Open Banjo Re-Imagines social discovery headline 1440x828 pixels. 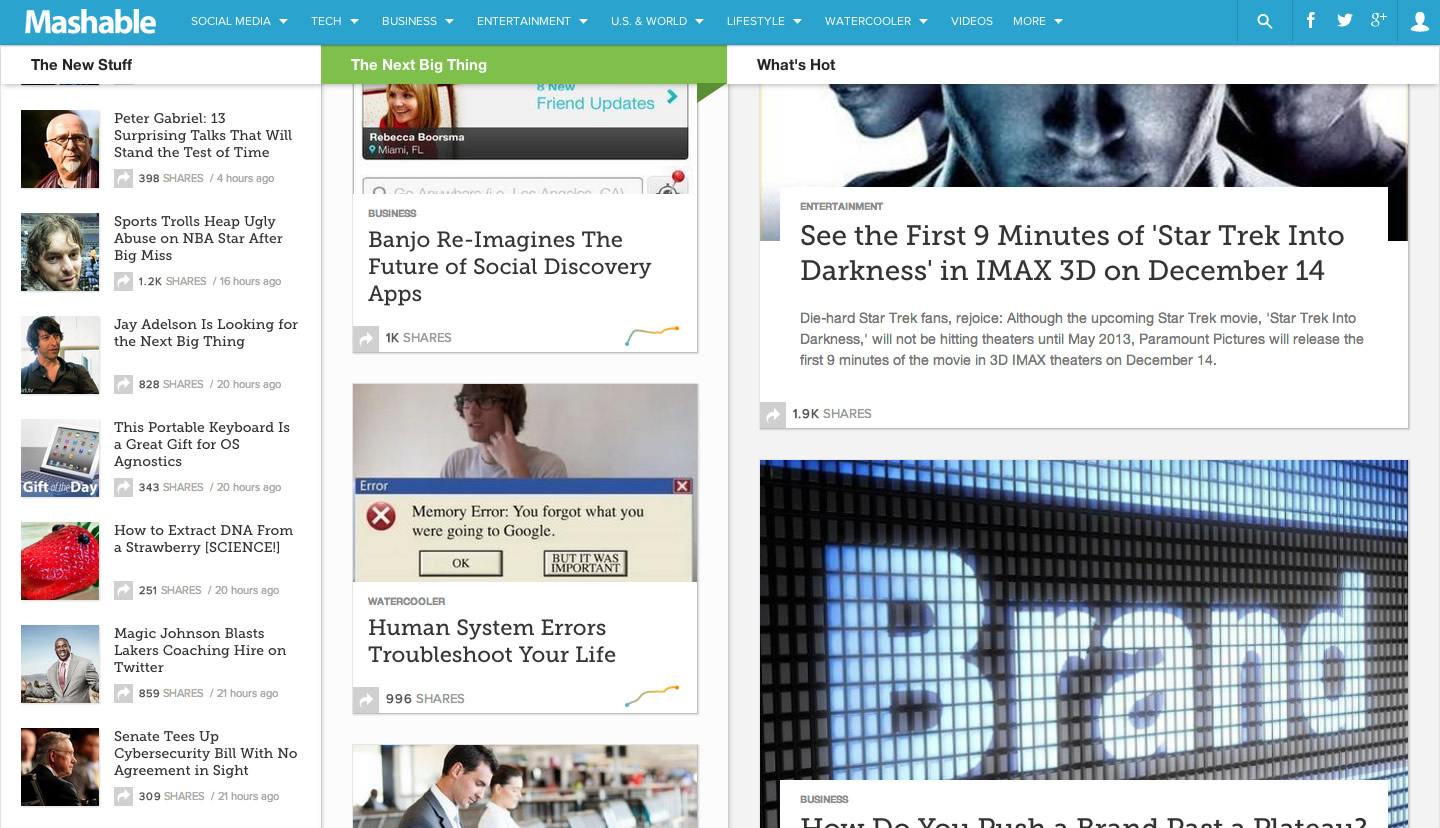pos(509,267)
